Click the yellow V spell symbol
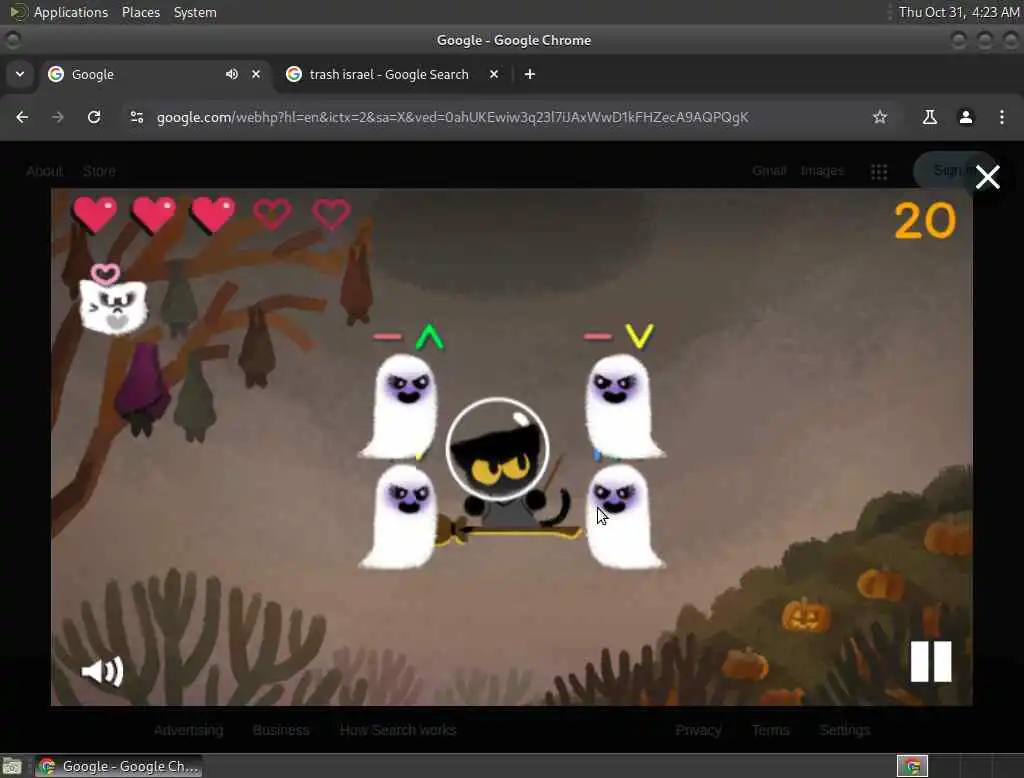The height and width of the screenshot is (778, 1024). point(639,336)
